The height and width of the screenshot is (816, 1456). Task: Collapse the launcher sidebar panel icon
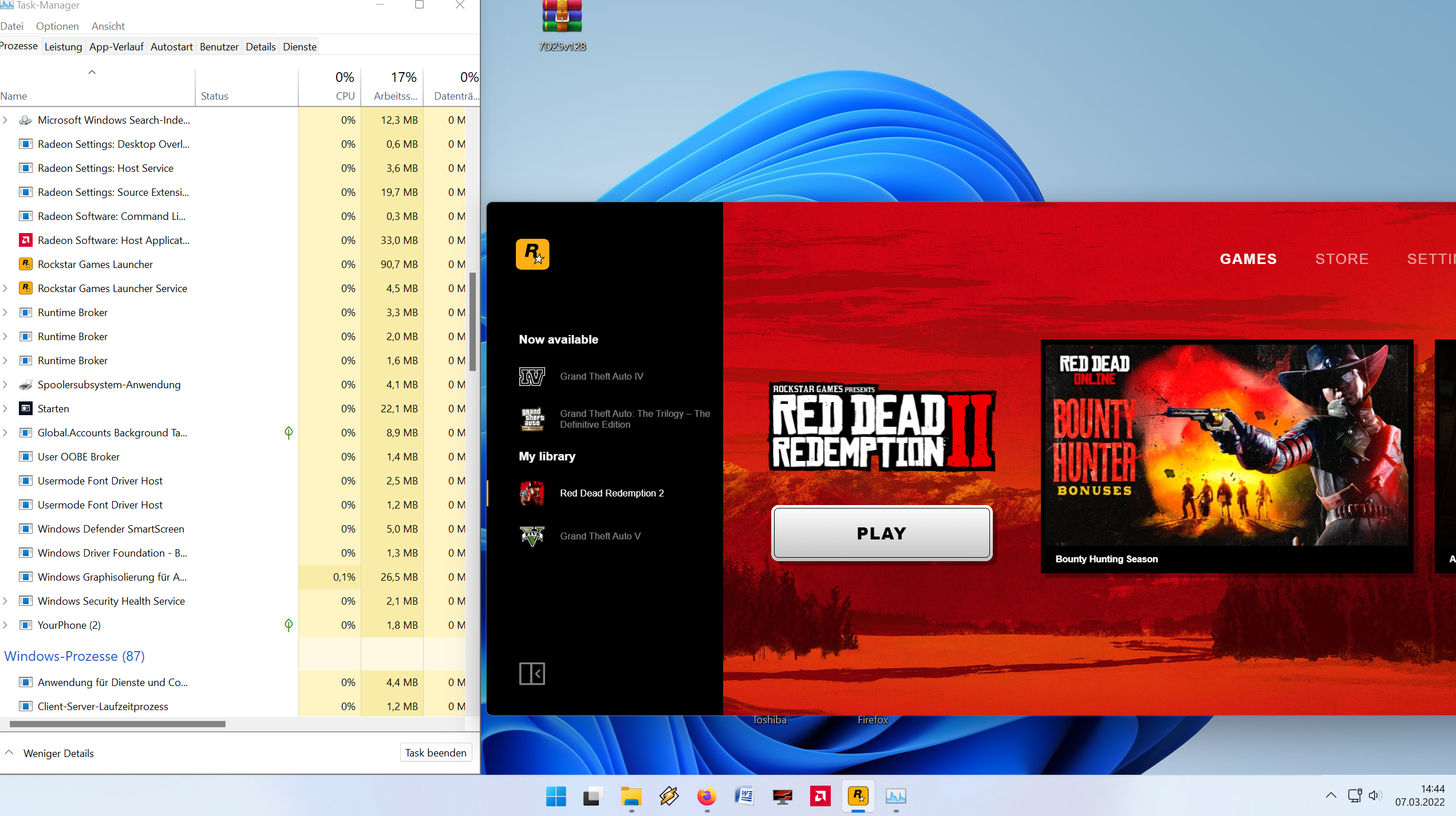click(x=531, y=673)
